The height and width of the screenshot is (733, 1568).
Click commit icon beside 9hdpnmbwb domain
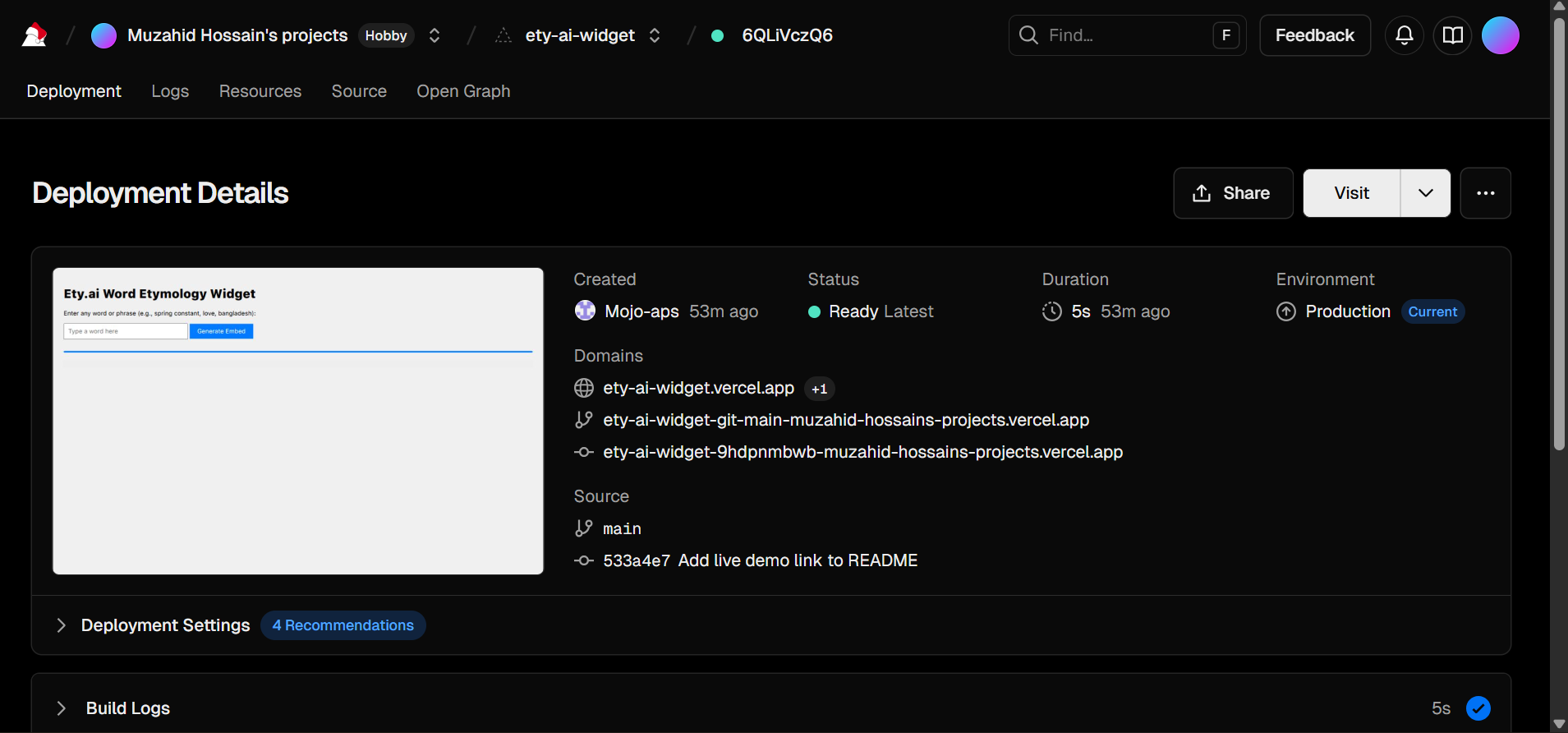pyautogui.click(x=584, y=452)
